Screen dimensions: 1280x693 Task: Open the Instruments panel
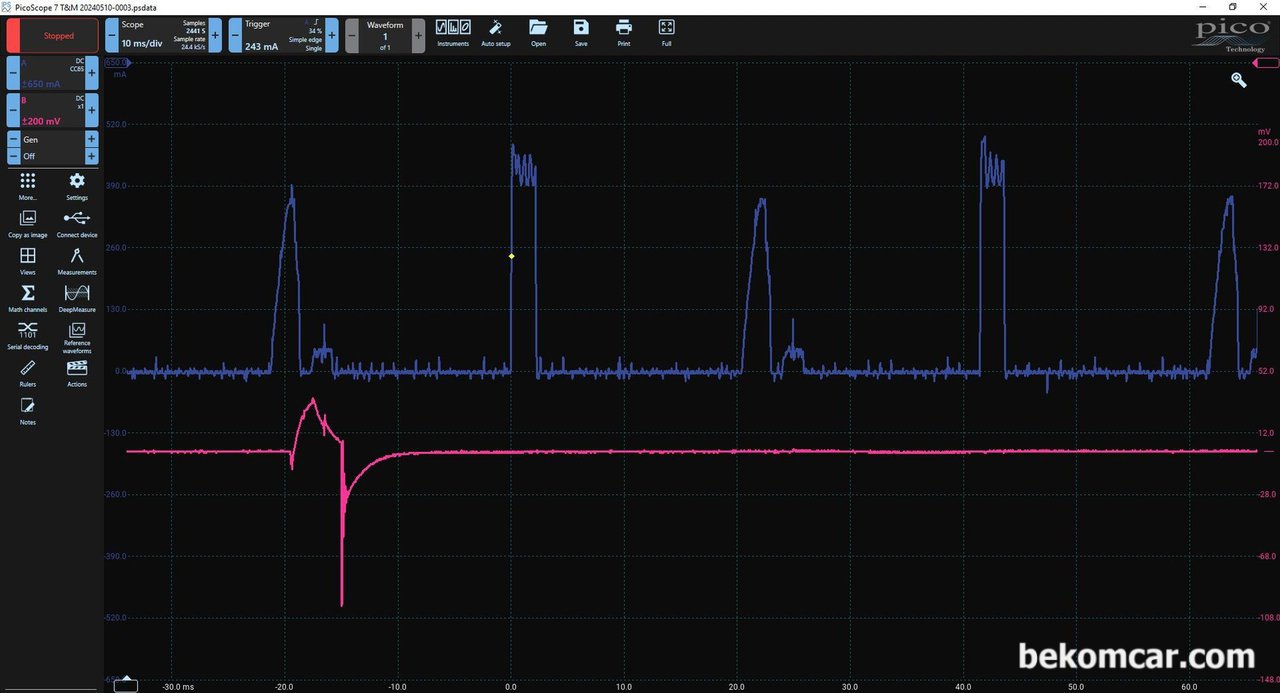(453, 33)
